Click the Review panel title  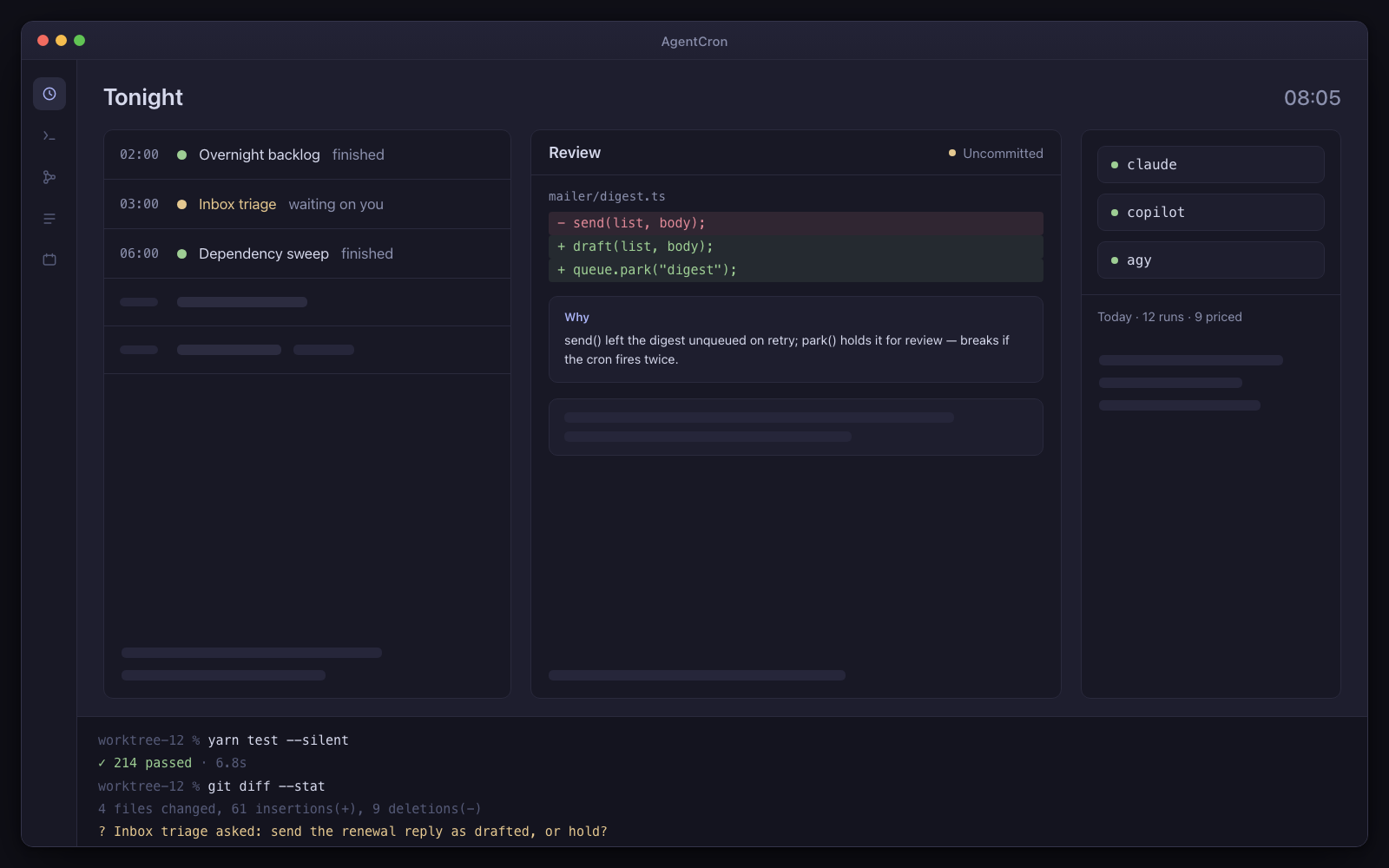pyautogui.click(x=575, y=153)
